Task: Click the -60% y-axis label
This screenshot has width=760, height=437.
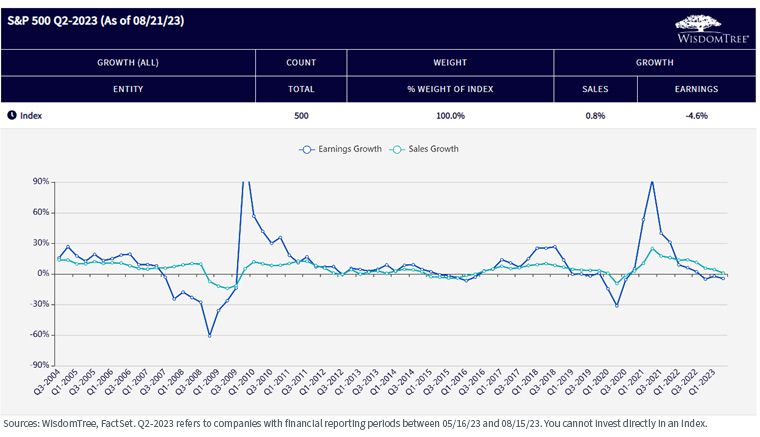Action: [x=40, y=334]
